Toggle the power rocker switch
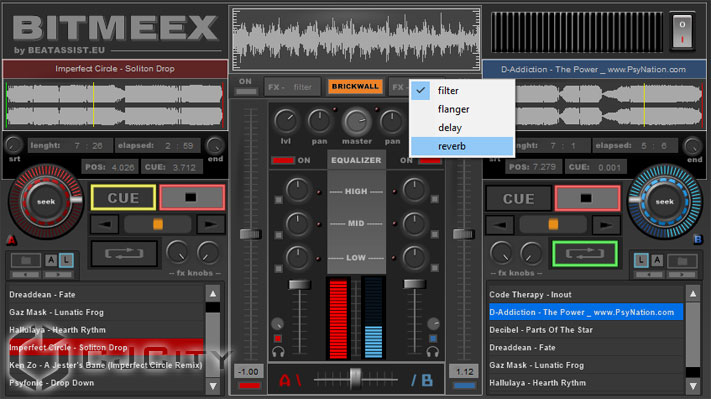Viewport: 711px width, 399px height. tap(682, 32)
